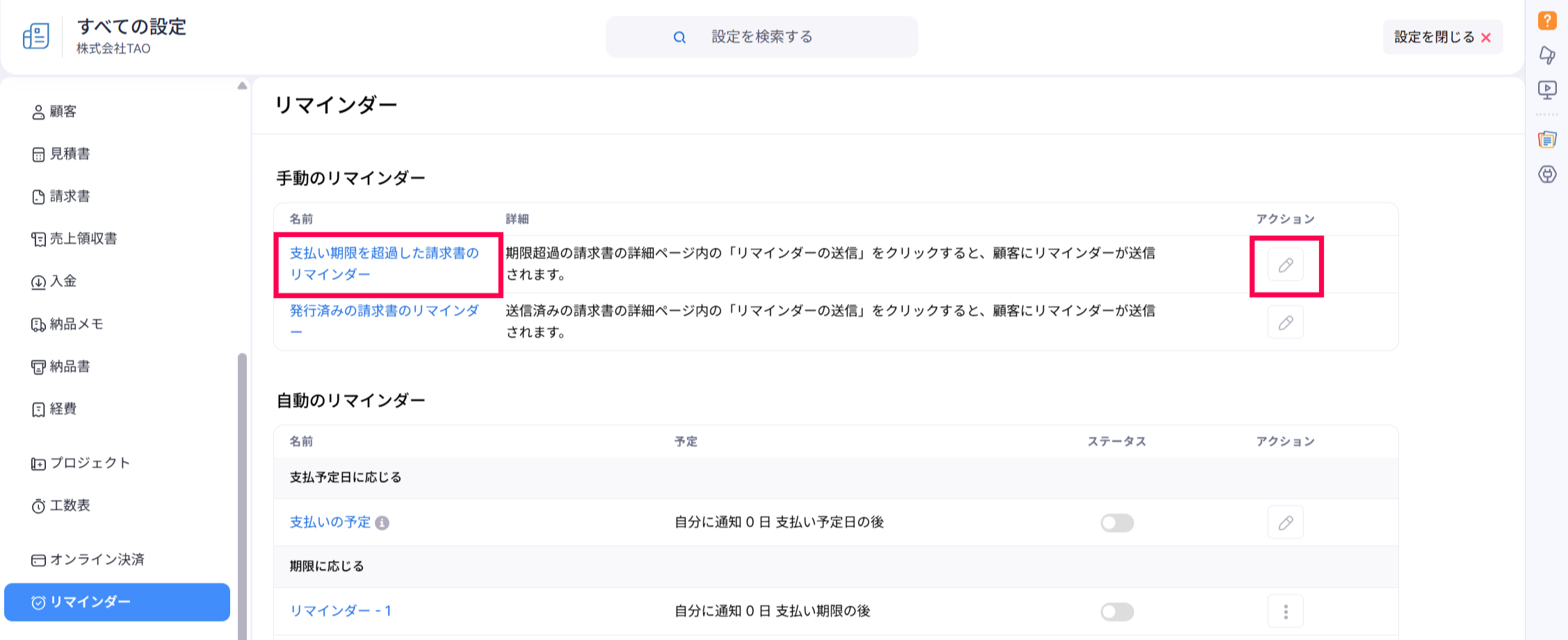Open the three-dot menu for リマインダー - 1

[x=1285, y=612]
